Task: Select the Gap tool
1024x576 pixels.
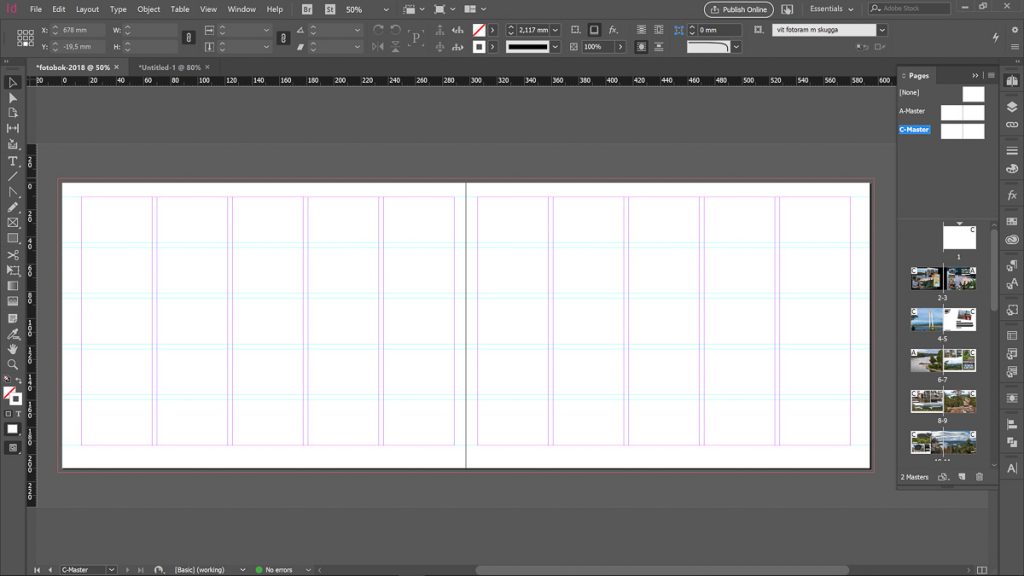Action: pyautogui.click(x=12, y=129)
